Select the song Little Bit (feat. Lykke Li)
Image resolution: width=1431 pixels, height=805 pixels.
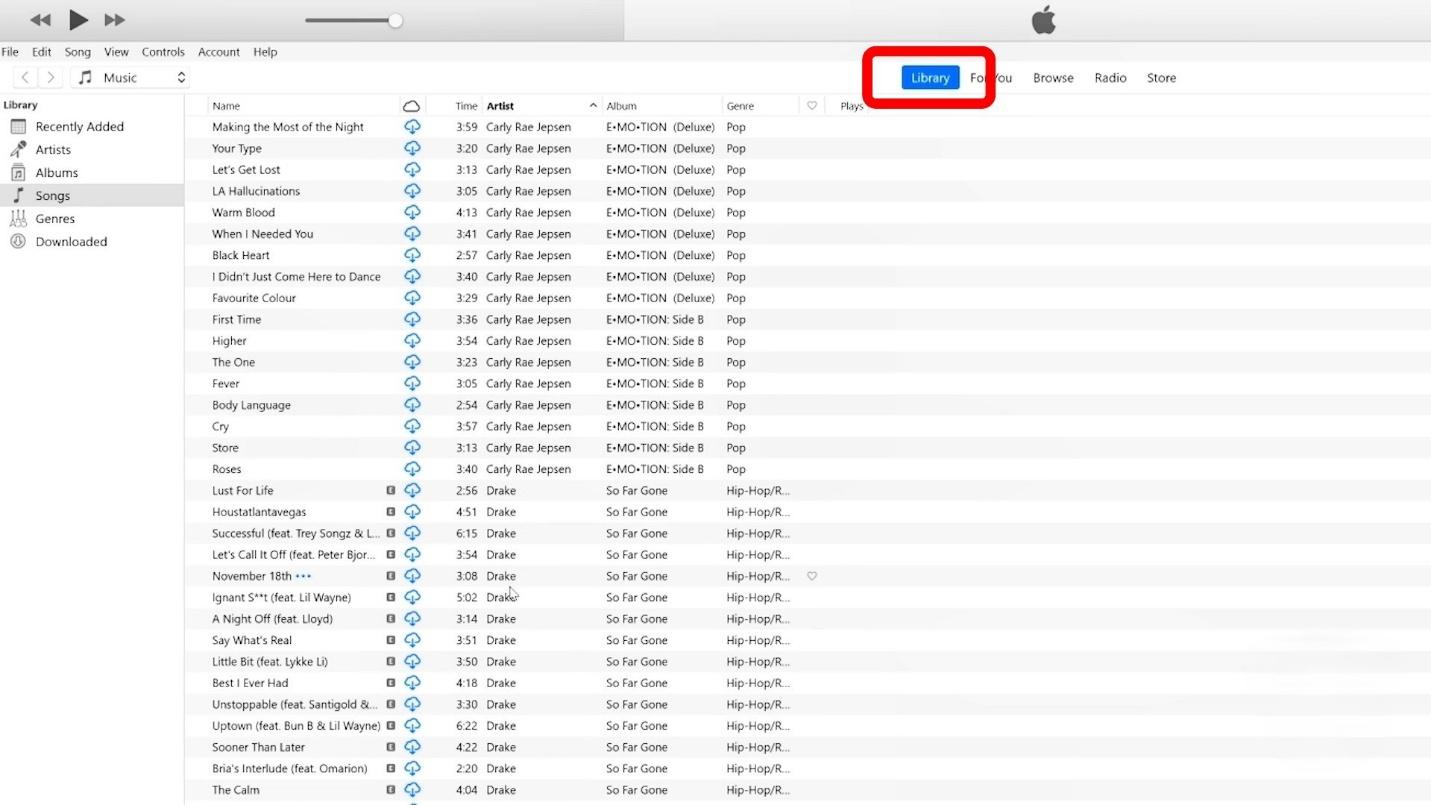[270, 662]
